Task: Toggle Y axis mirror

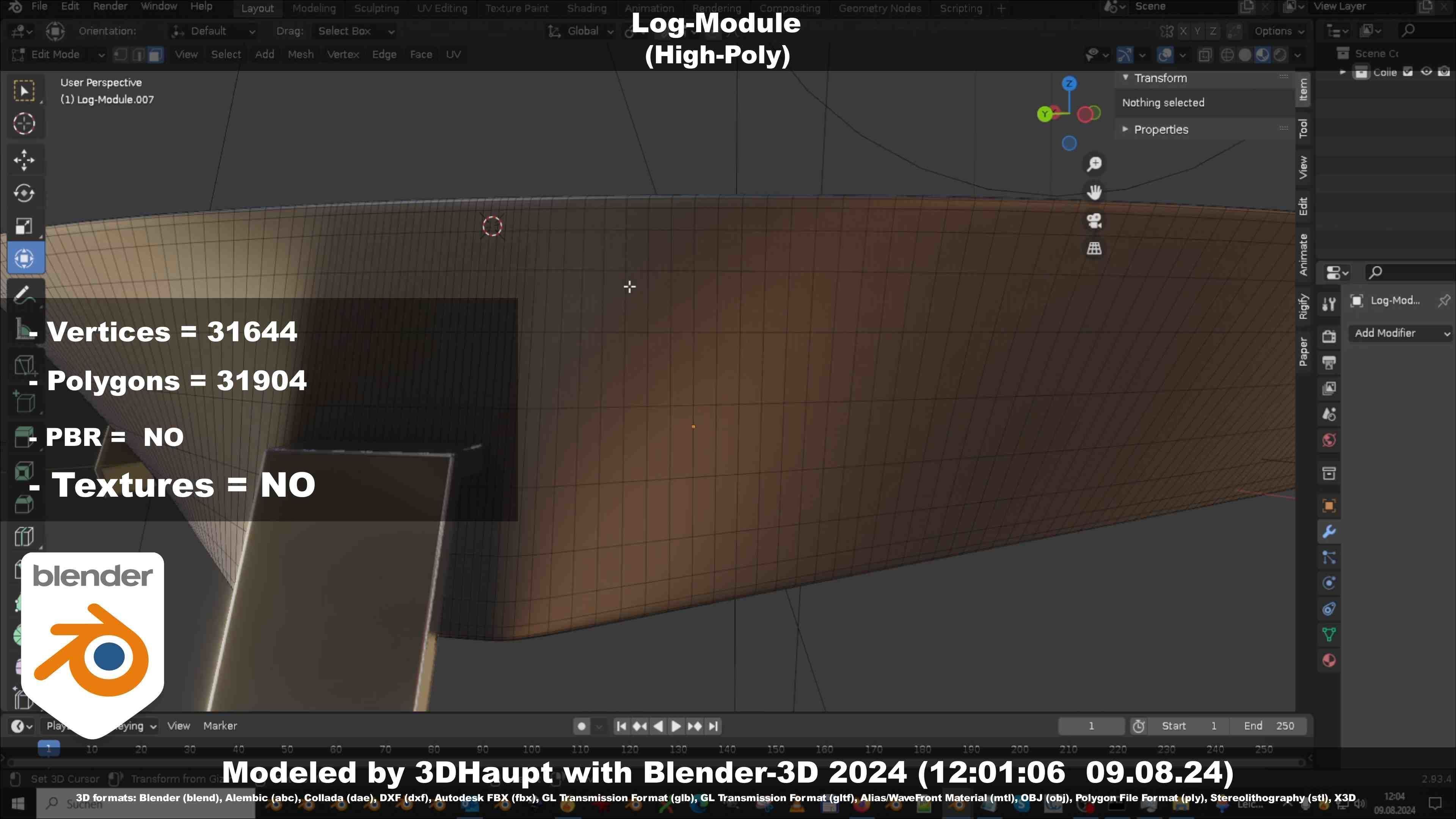Action: (1198, 31)
